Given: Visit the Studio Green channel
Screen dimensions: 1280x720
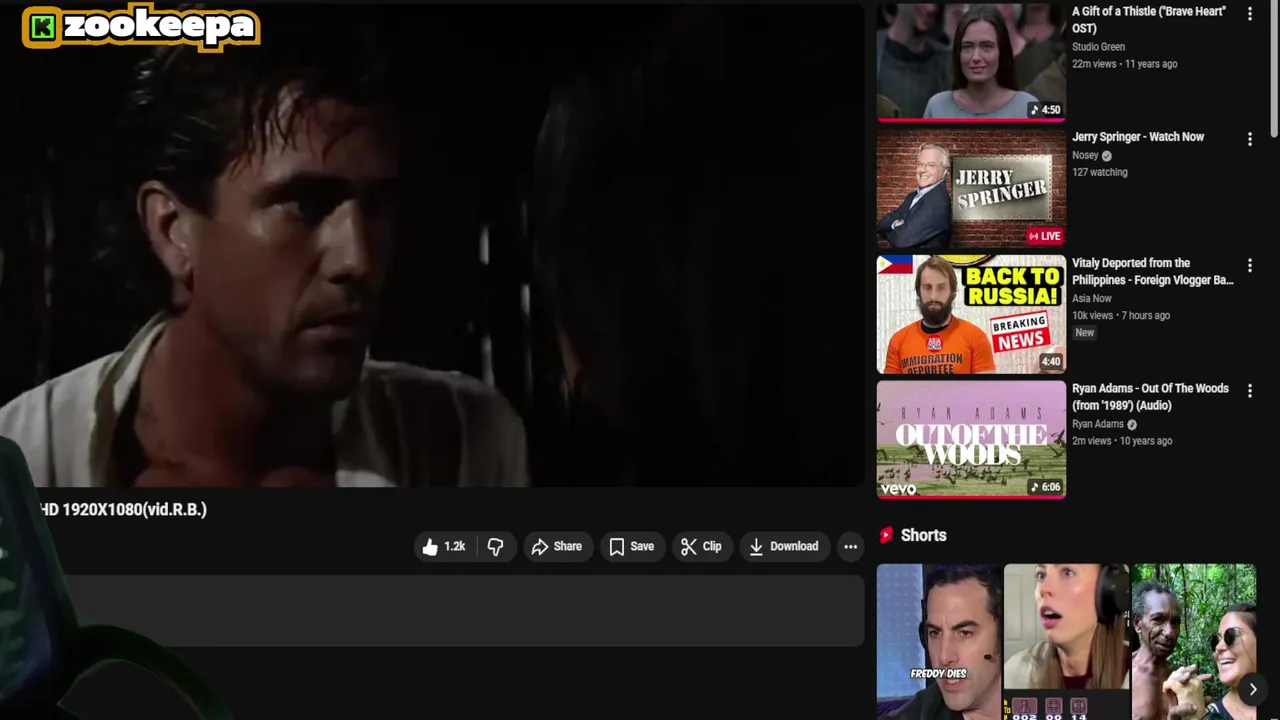Looking at the screenshot, I should pyautogui.click(x=1098, y=47).
